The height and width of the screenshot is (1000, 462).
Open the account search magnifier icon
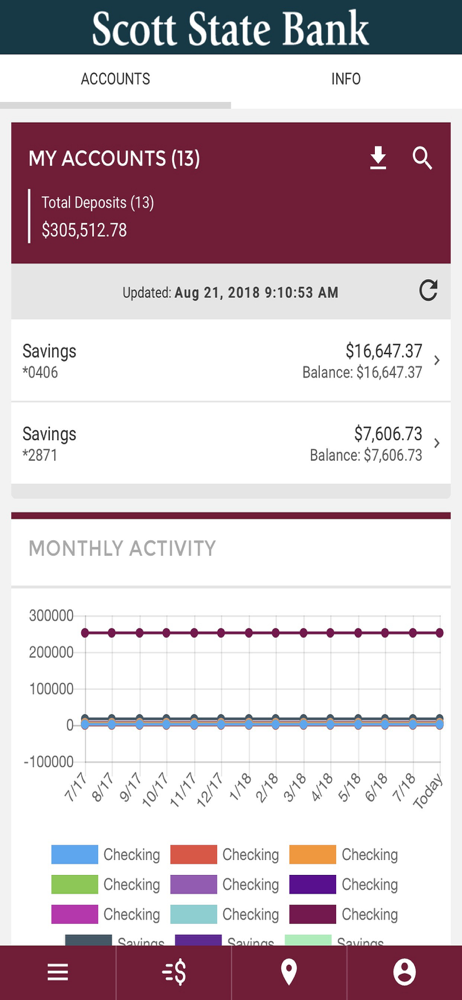coord(422,158)
